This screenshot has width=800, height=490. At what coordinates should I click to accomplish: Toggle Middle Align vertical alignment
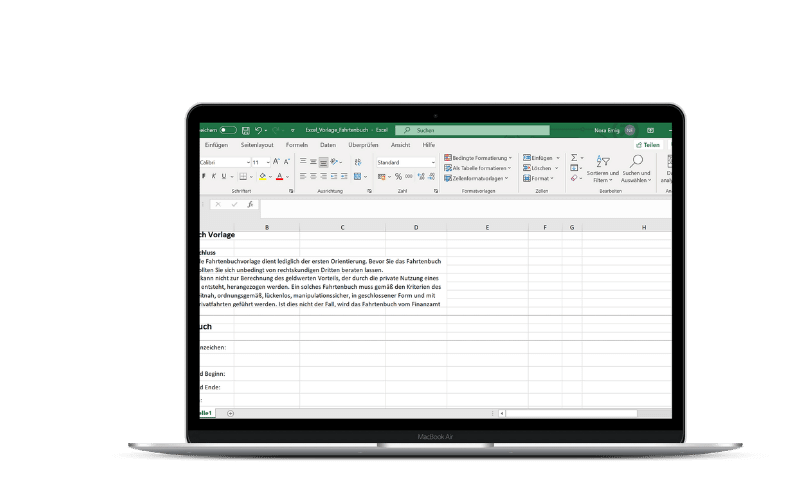(313, 161)
